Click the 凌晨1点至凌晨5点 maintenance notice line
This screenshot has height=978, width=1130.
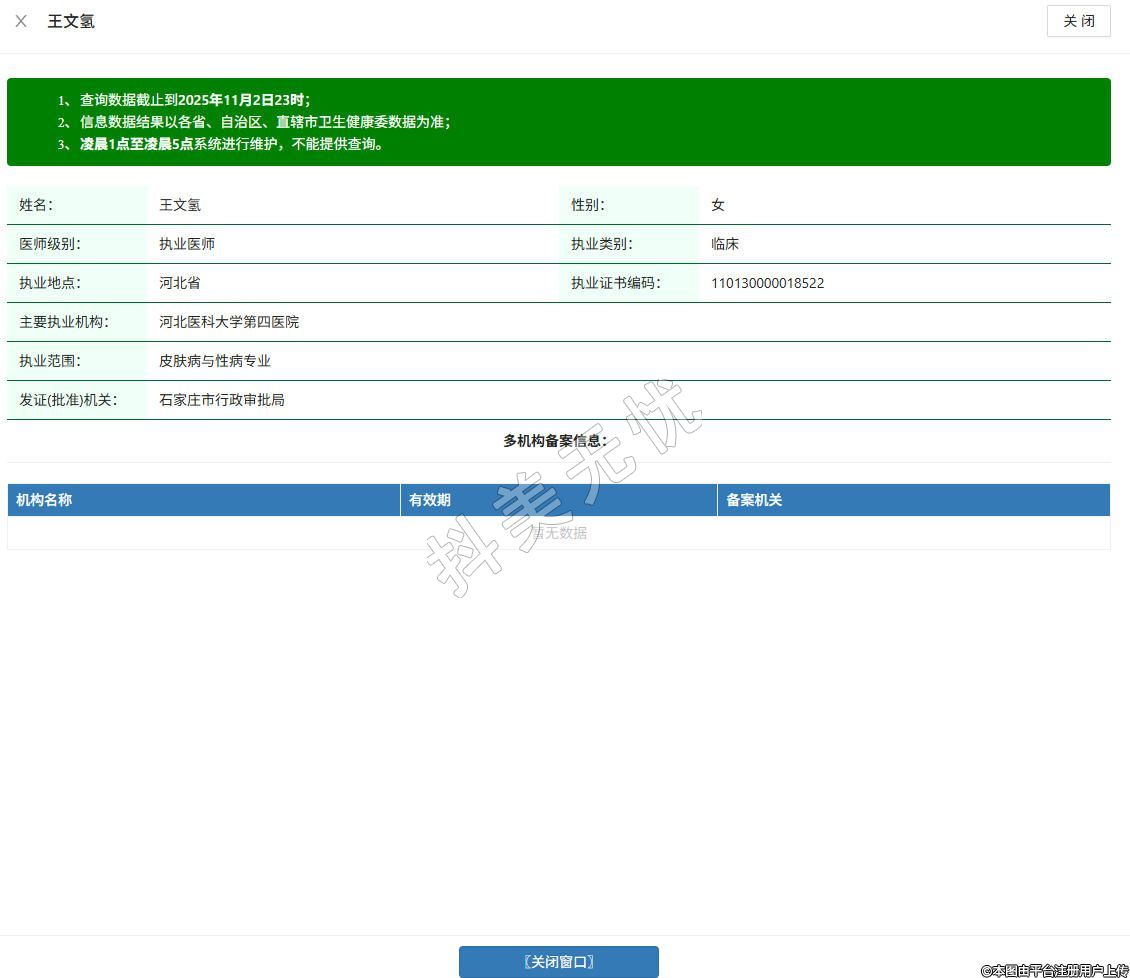[x=232, y=144]
